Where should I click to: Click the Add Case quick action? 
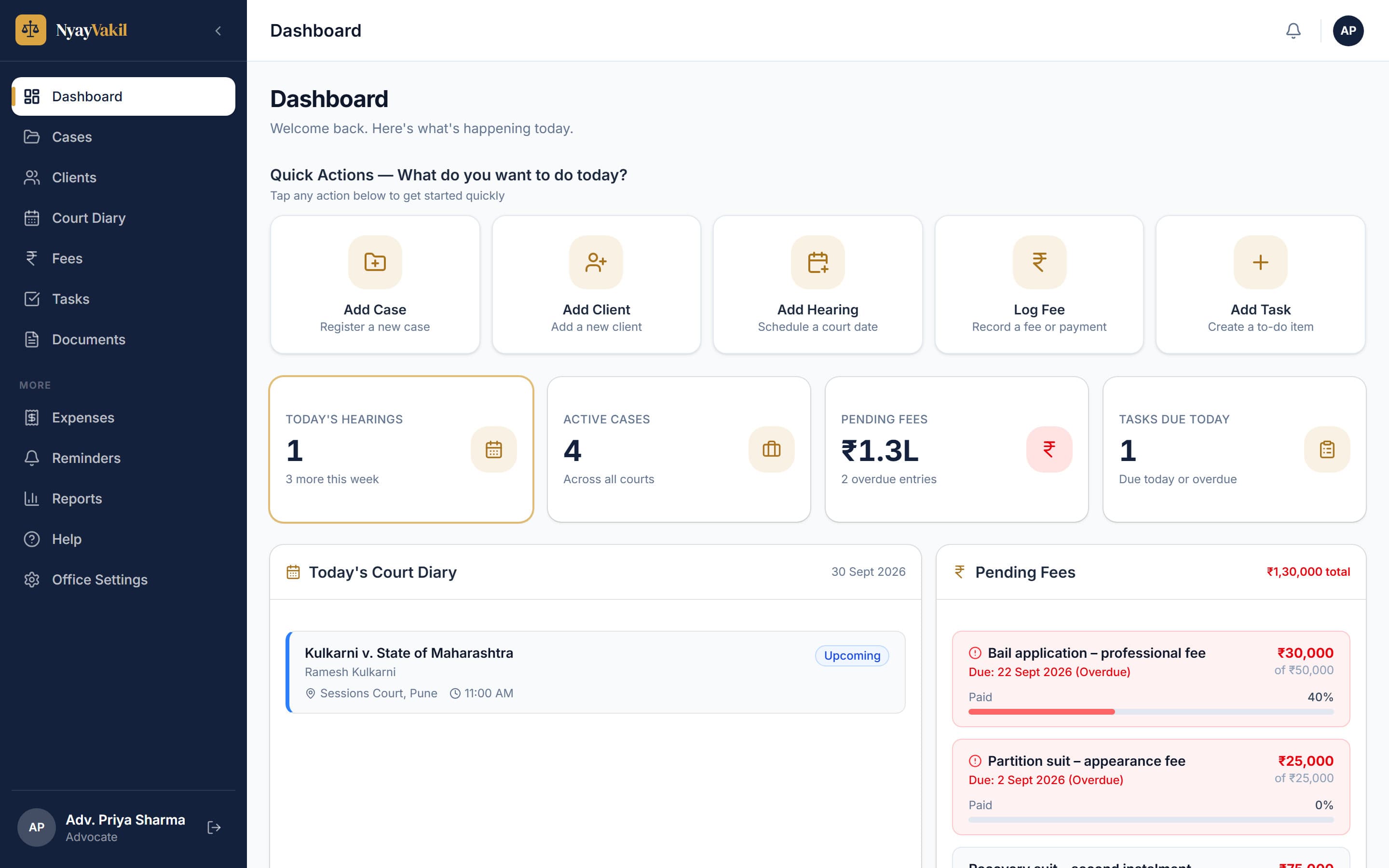(375, 285)
